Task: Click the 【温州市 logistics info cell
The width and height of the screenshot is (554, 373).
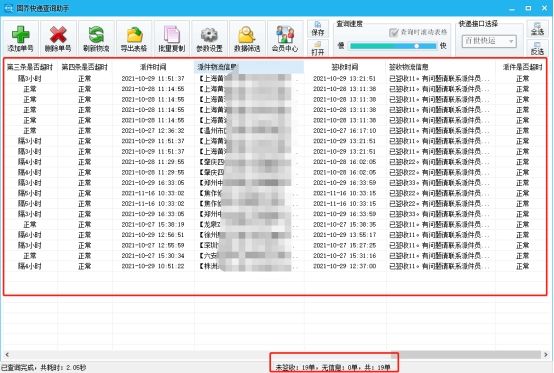Action: 249,131
